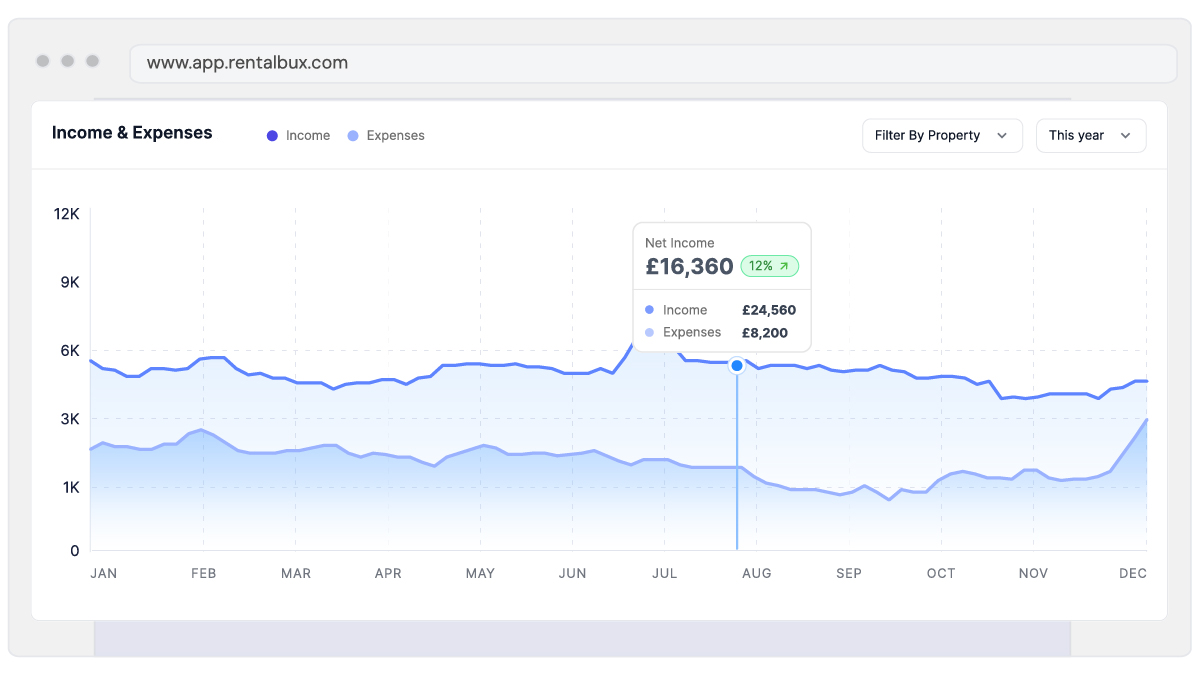Click the Income dot in the tooltip
Image resolution: width=1199 pixels, height=675 pixels.
pos(650,310)
